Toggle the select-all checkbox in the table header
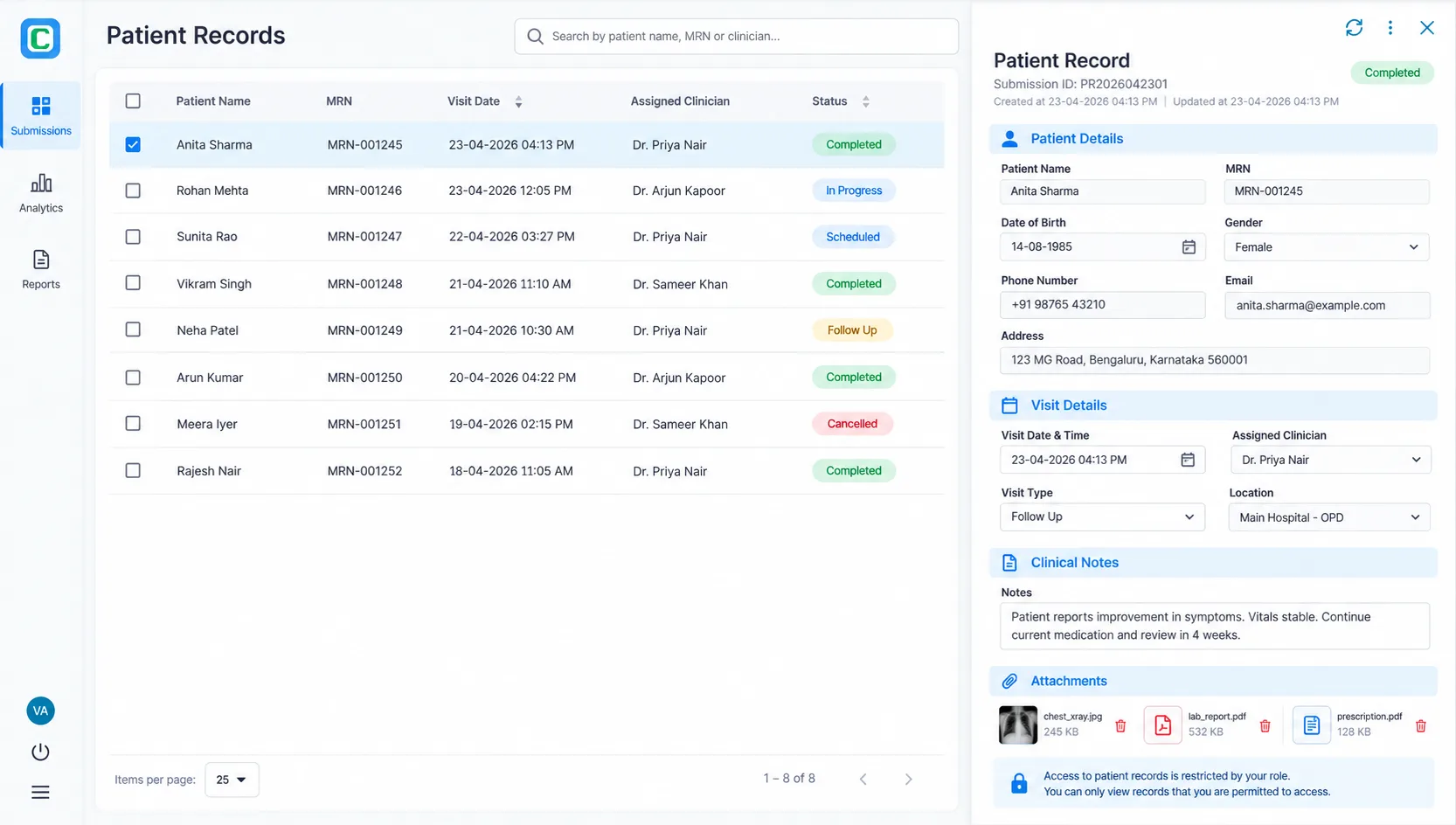The height and width of the screenshot is (825, 1456). click(133, 101)
